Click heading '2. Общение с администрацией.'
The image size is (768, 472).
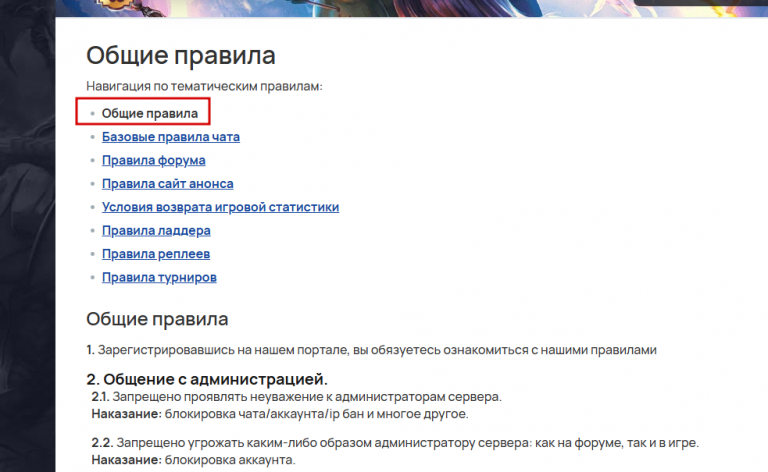point(207,379)
